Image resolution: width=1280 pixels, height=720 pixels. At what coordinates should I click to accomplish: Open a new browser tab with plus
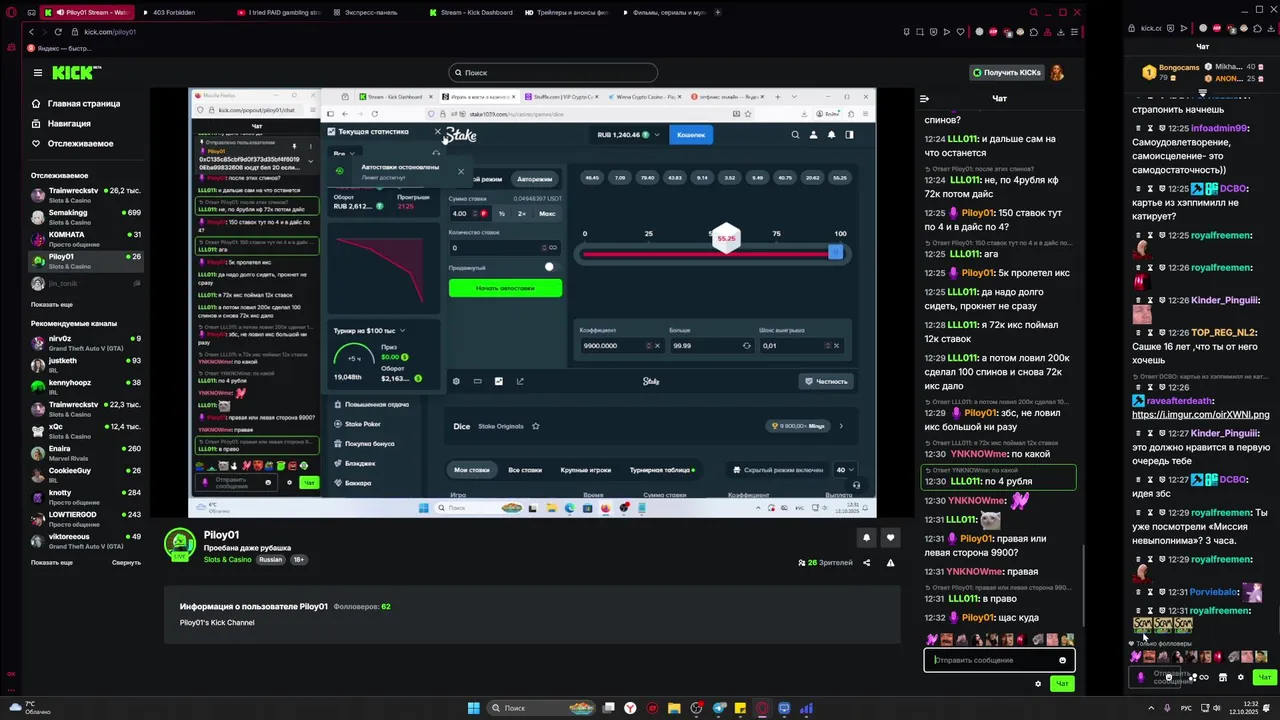tap(718, 12)
